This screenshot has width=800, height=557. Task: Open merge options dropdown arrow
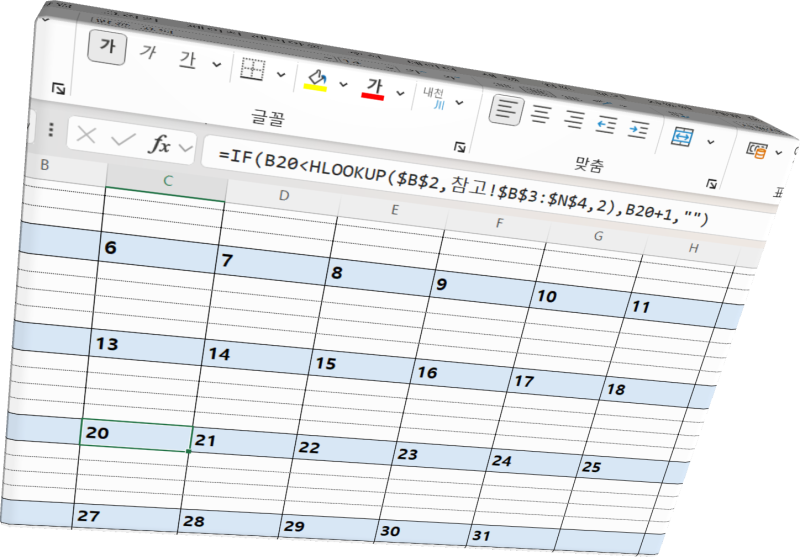click(711, 141)
